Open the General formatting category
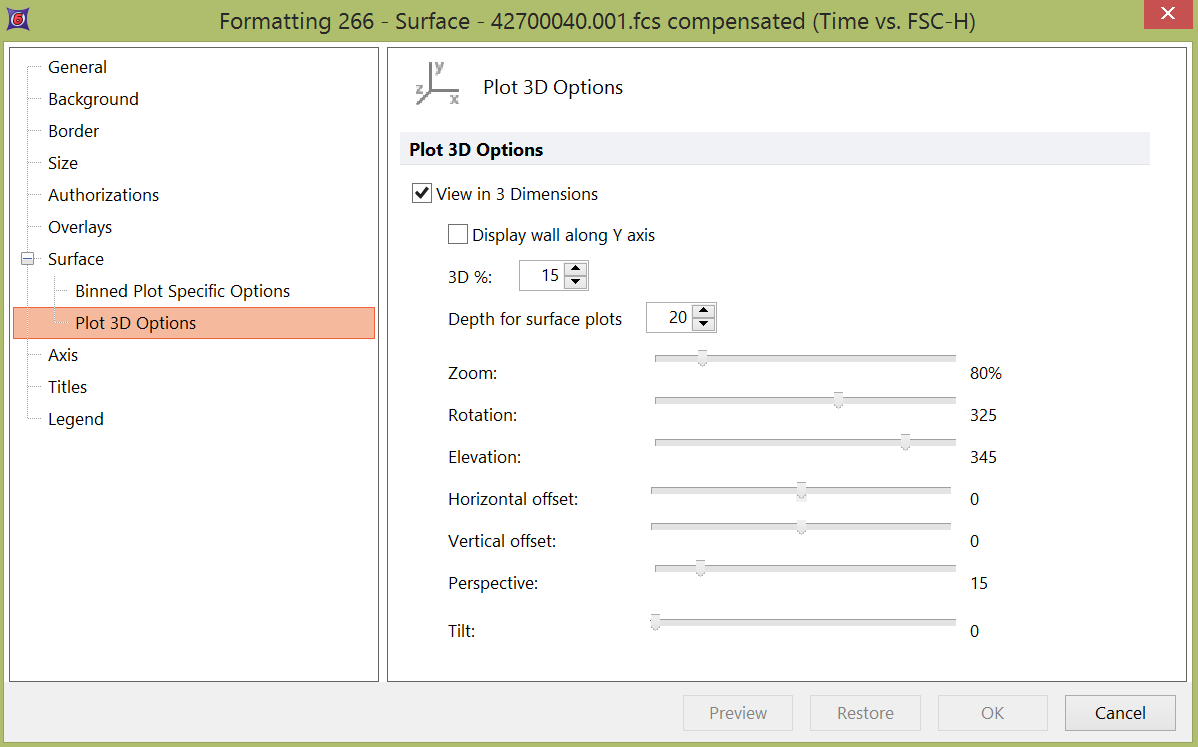 tap(77, 67)
